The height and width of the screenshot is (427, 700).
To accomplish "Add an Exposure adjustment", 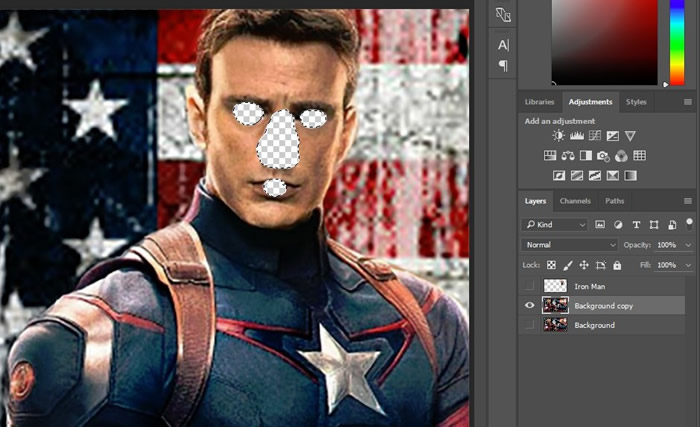I will point(612,135).
